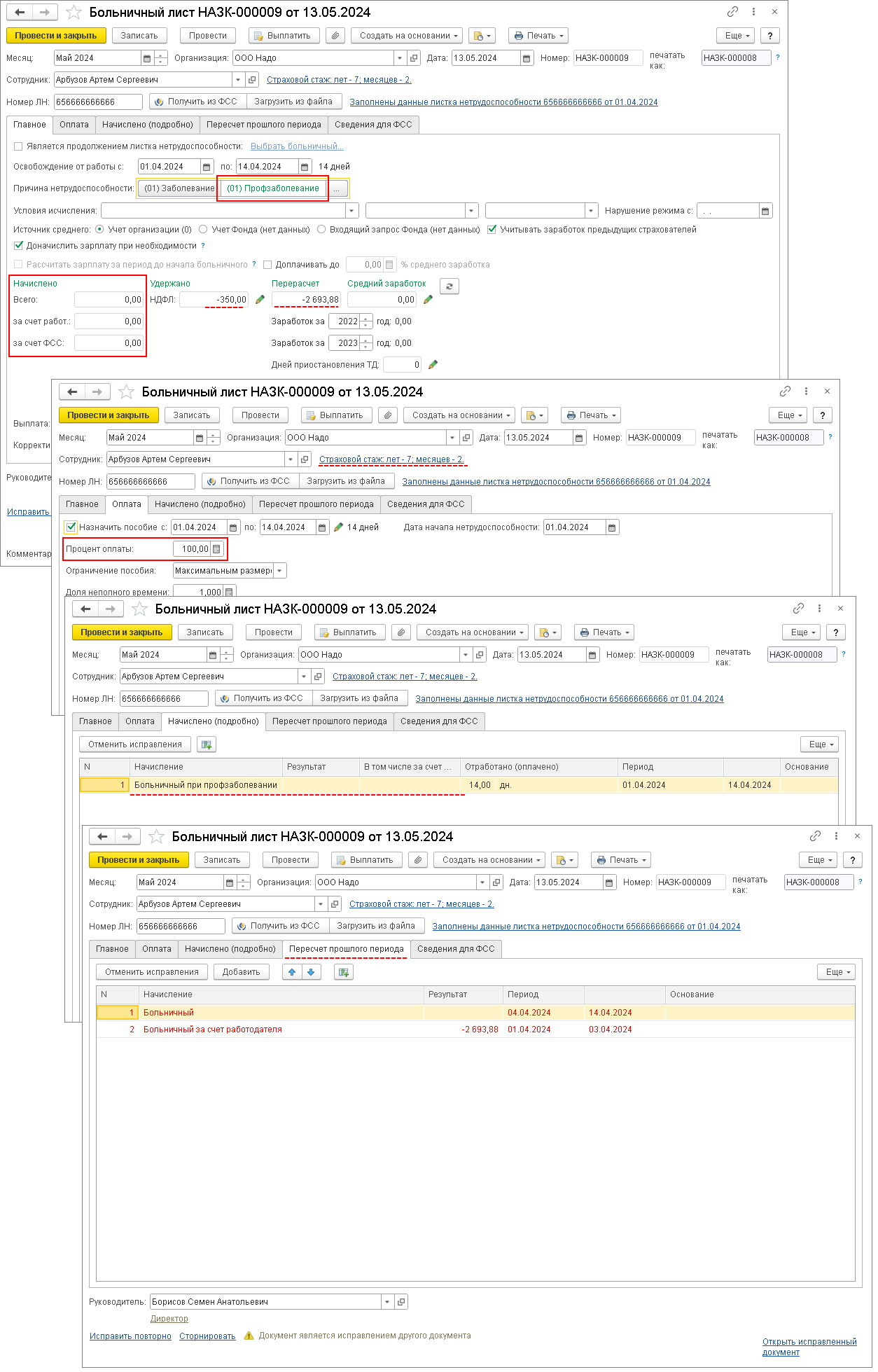Click the favorites star in the Главное window title
Viewport: 878px width, 1372px height.
74,13
